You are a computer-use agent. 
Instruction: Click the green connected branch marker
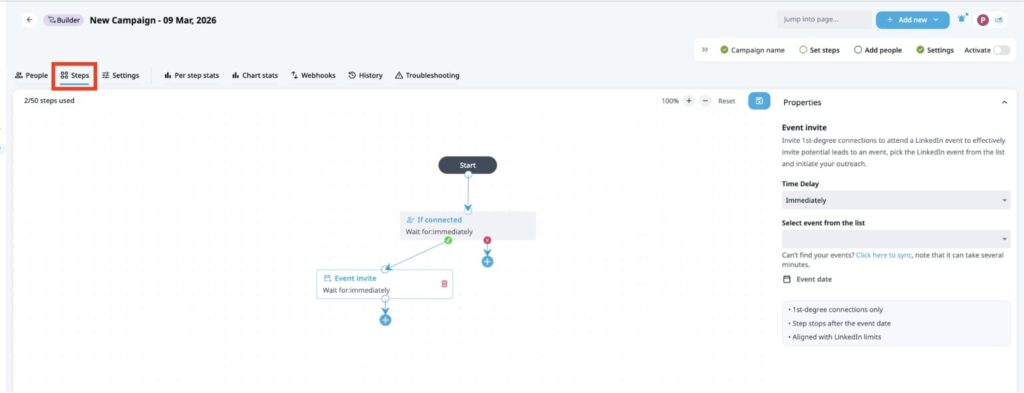tap(448, 240)
